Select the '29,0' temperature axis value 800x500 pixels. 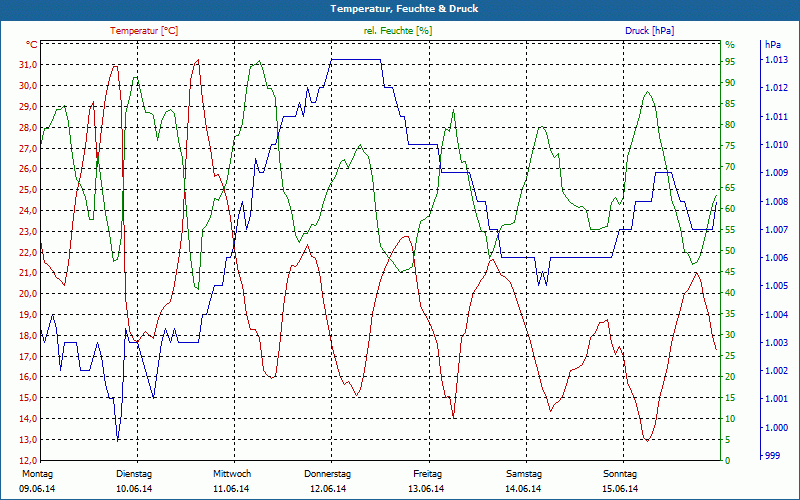click(x=28, y=107)
